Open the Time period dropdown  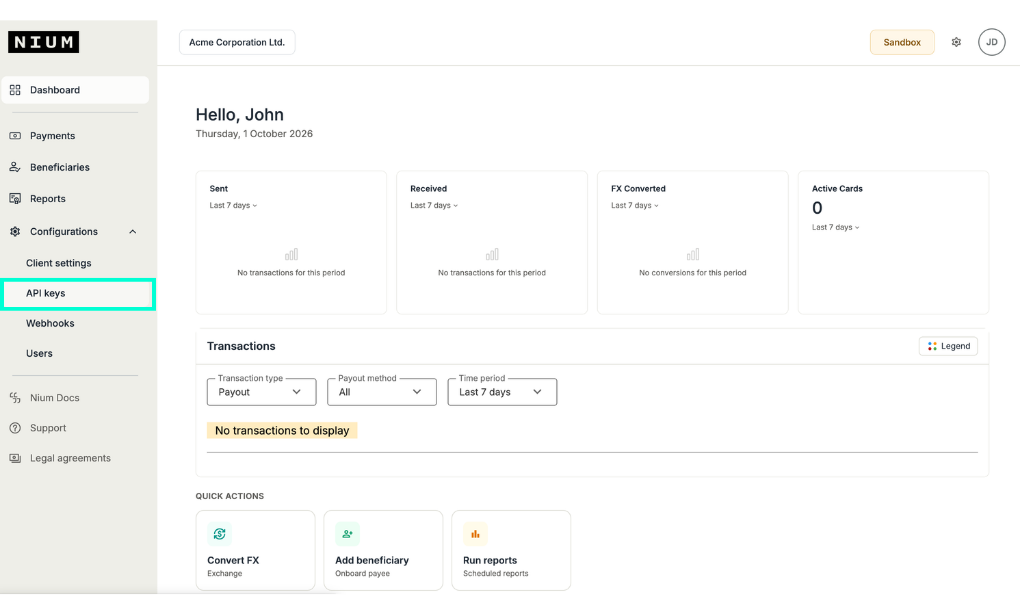[x=502, y=392]
